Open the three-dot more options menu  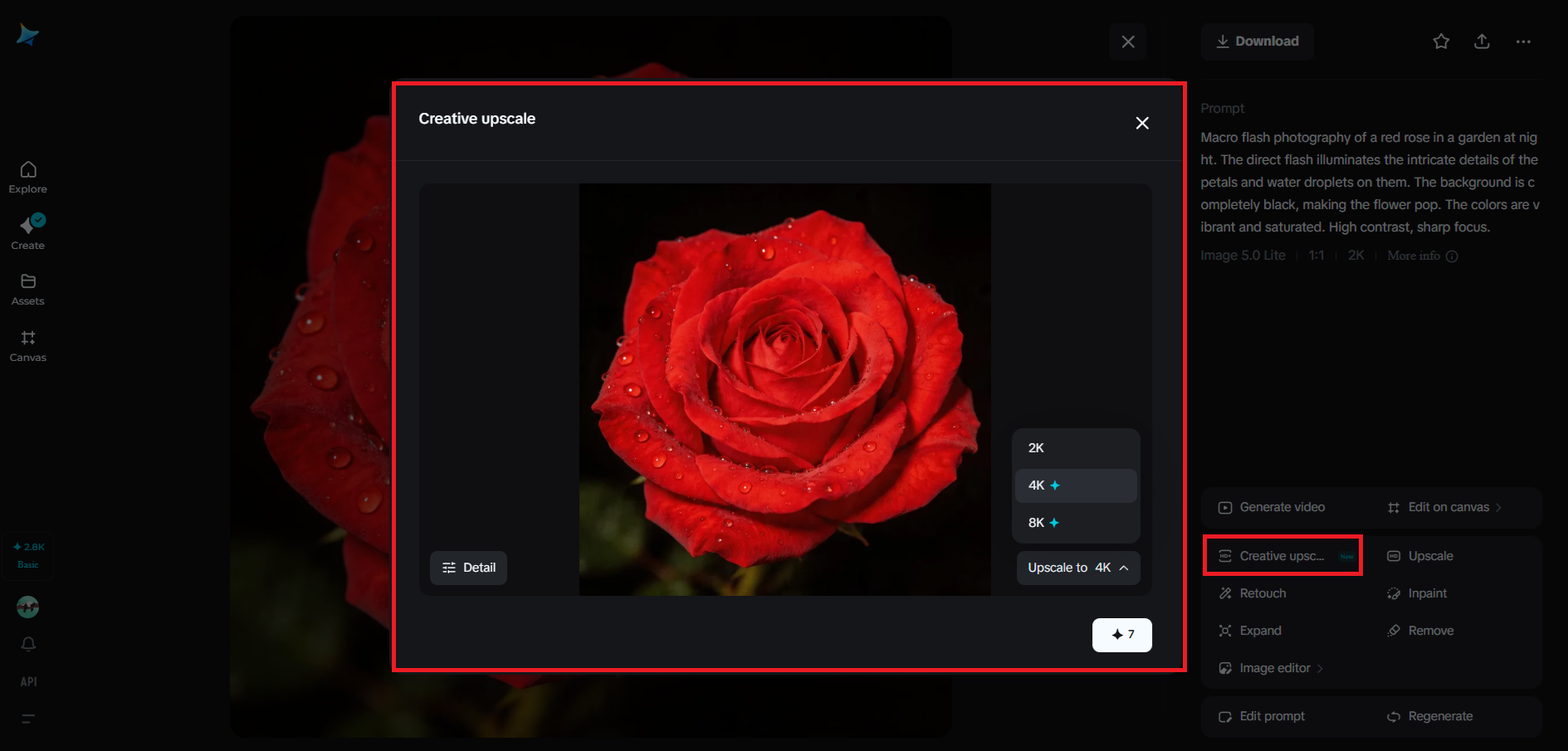pos(1523,41)
